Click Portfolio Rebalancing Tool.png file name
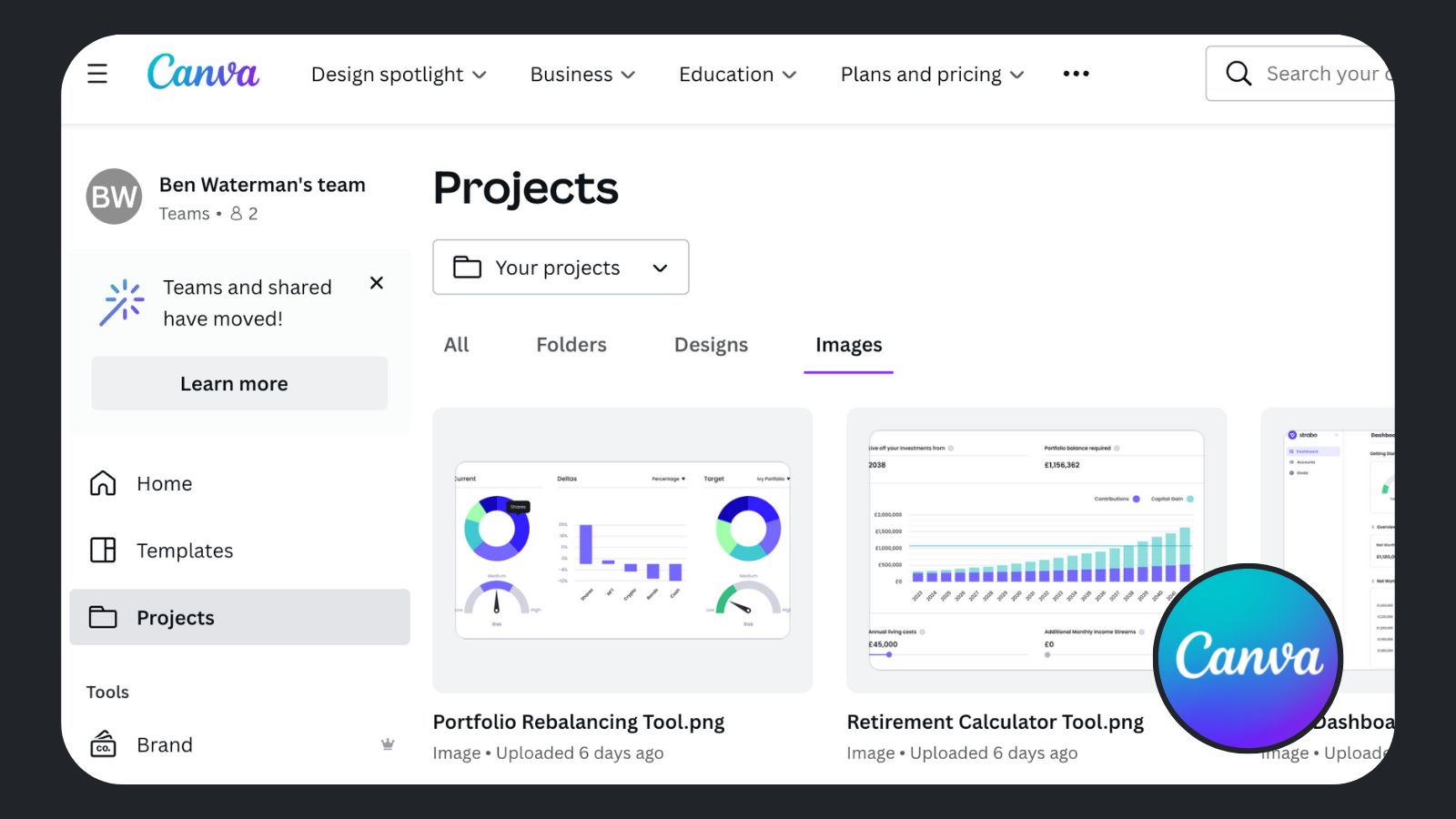 click(579, 722)
